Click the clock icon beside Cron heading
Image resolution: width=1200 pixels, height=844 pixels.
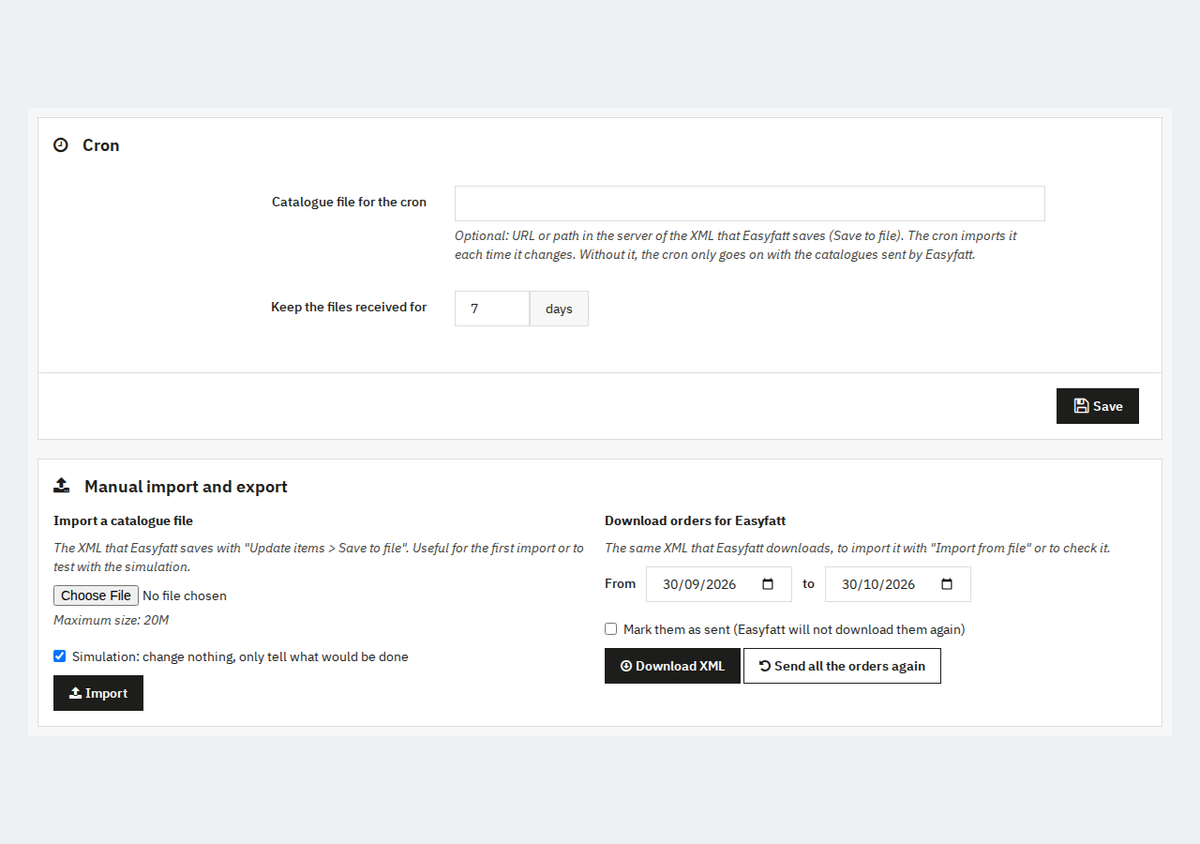click(x=61, y=145)
